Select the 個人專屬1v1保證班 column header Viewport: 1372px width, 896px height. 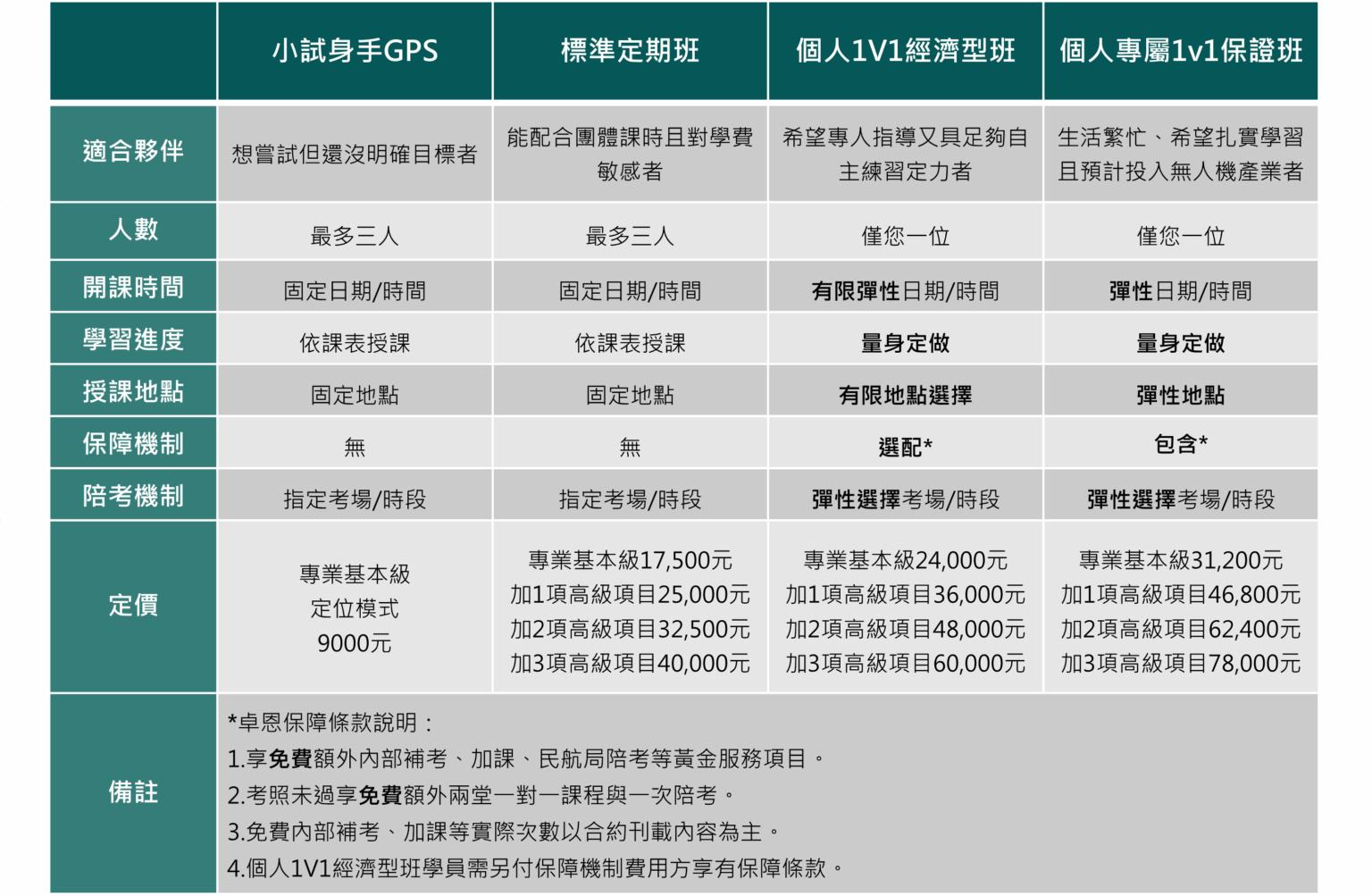[1180, 51]
